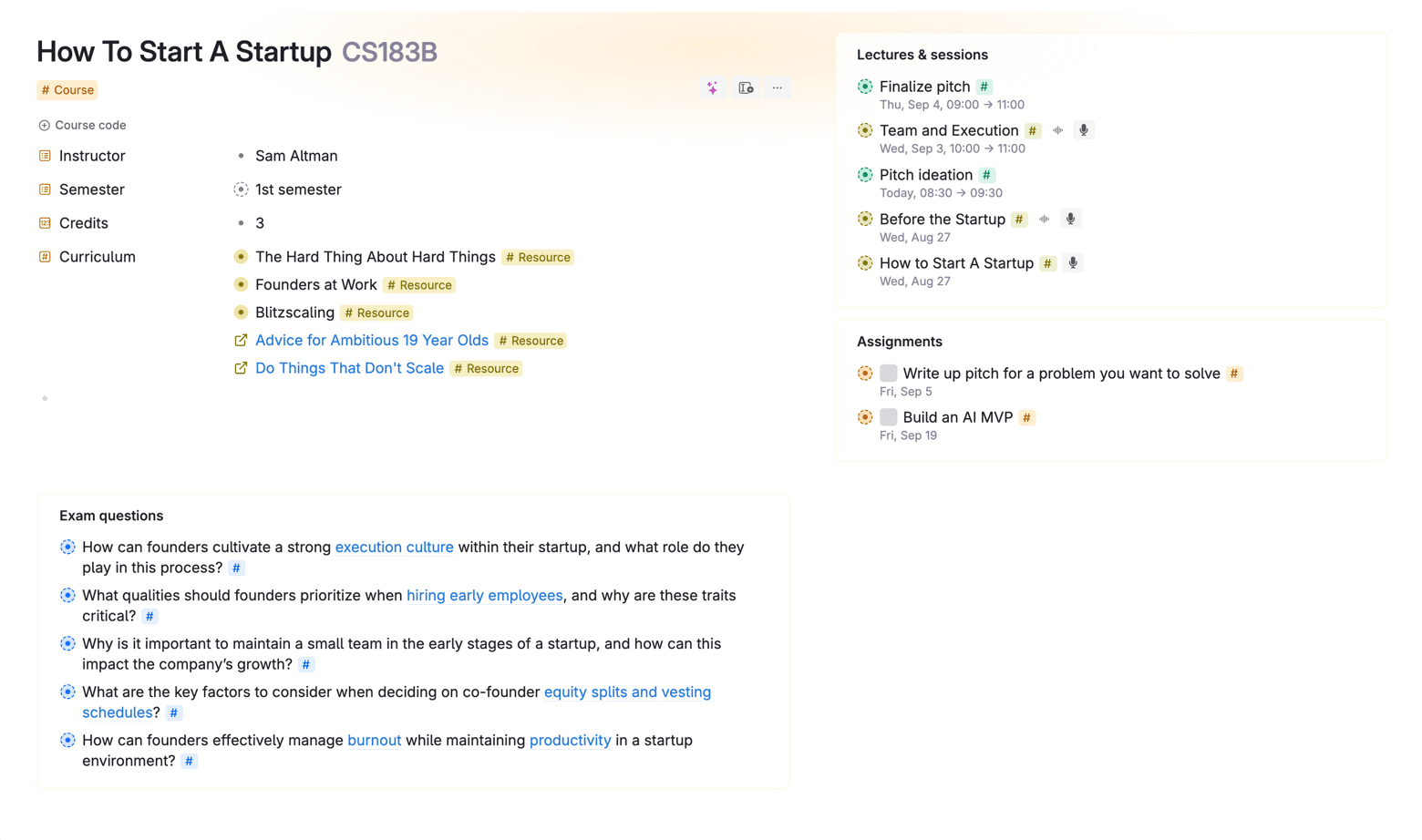Click bullet of small team exam question
Image resolution: width=1422 pixels, height=840 pixels.
coord(67,644)
